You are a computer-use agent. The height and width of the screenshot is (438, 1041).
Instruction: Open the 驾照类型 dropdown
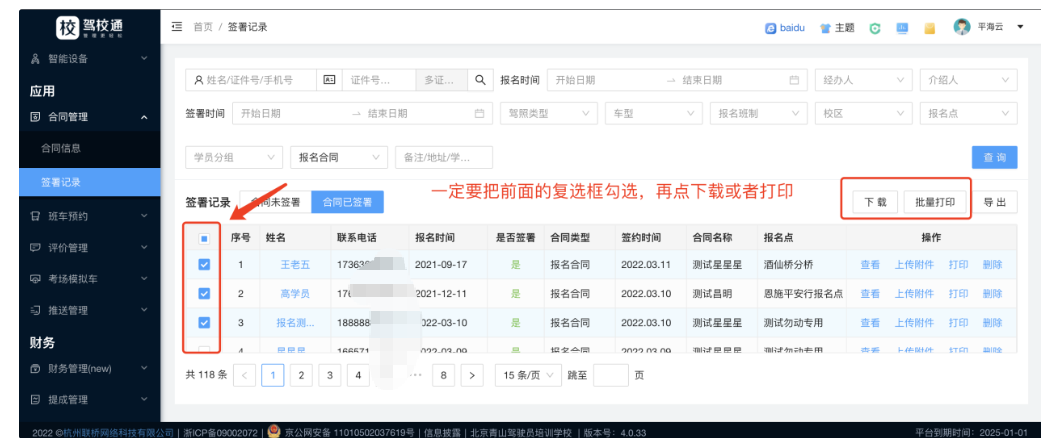pos(546,114)
